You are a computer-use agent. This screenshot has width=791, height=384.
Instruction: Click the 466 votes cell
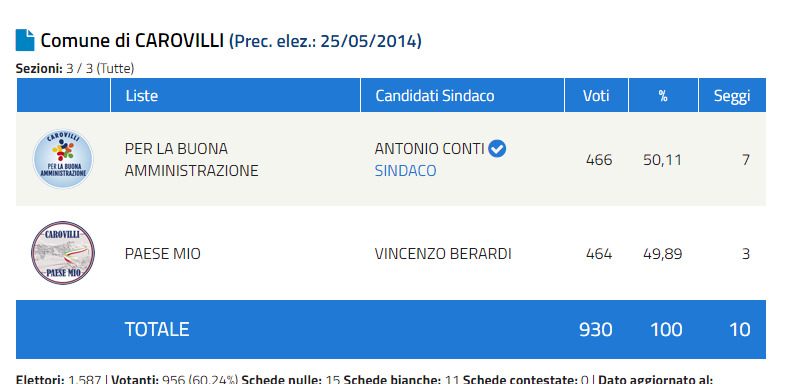[599, 160]
